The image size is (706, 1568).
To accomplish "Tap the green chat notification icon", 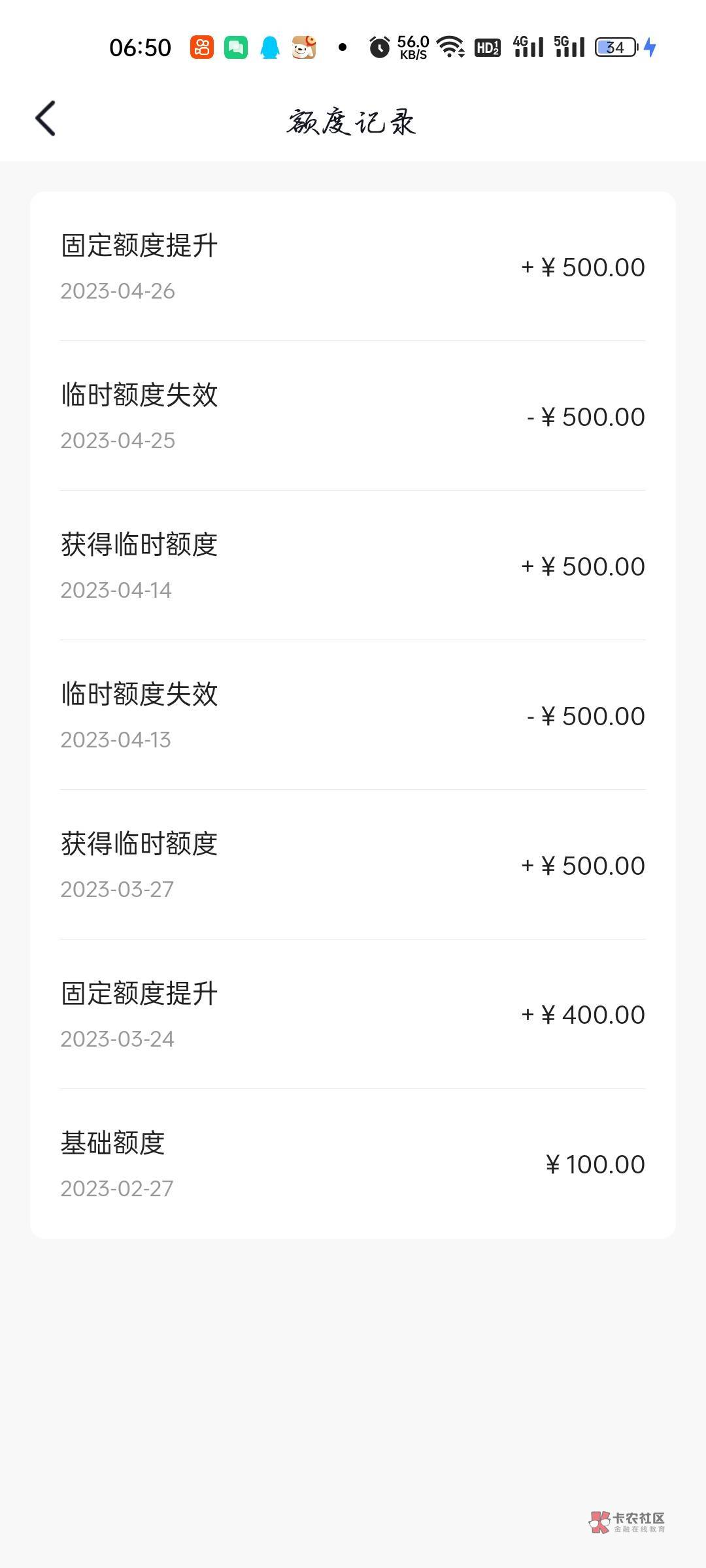I will [236, 47].
